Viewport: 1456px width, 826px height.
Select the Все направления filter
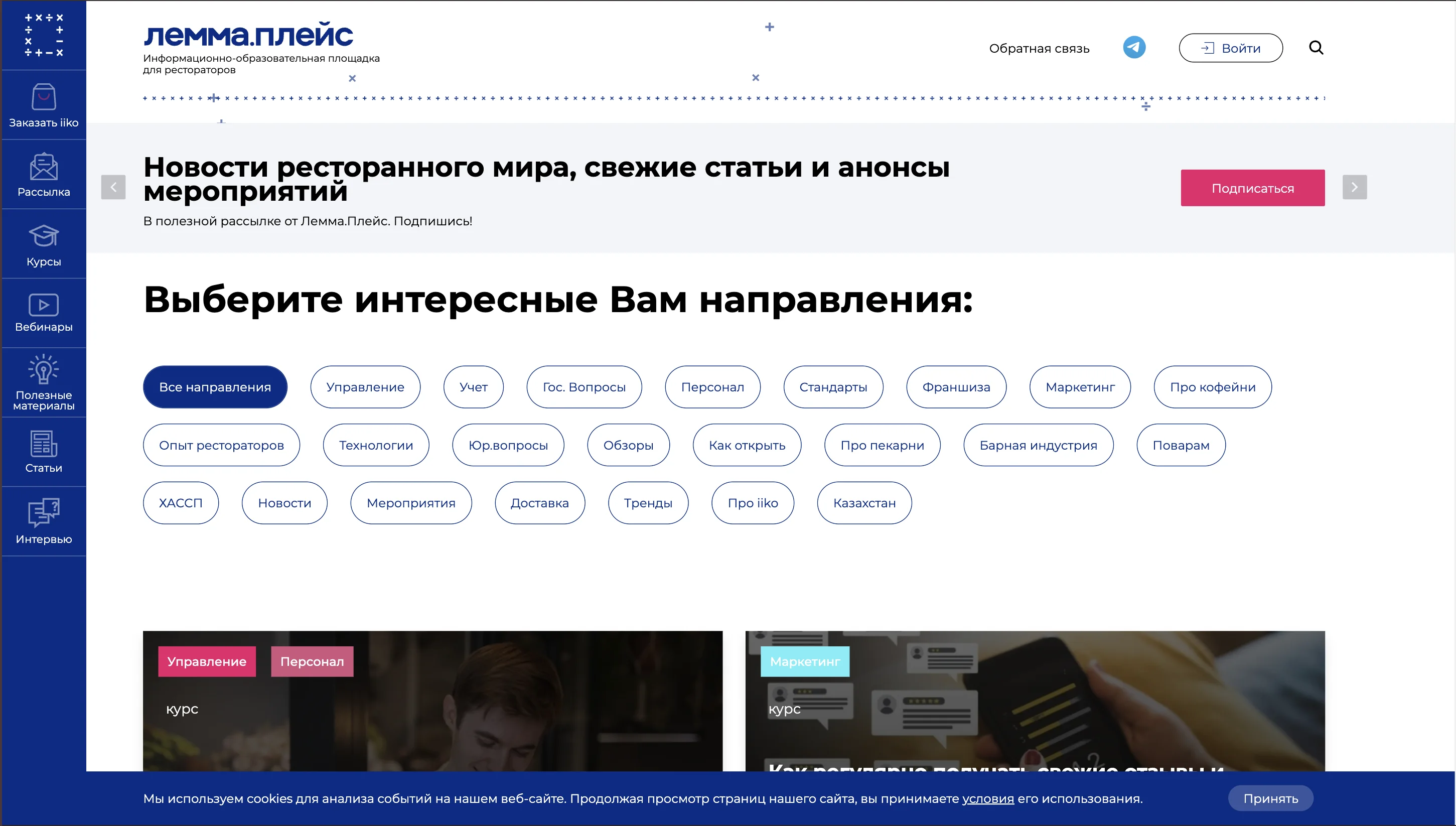[x=215, y=387]
